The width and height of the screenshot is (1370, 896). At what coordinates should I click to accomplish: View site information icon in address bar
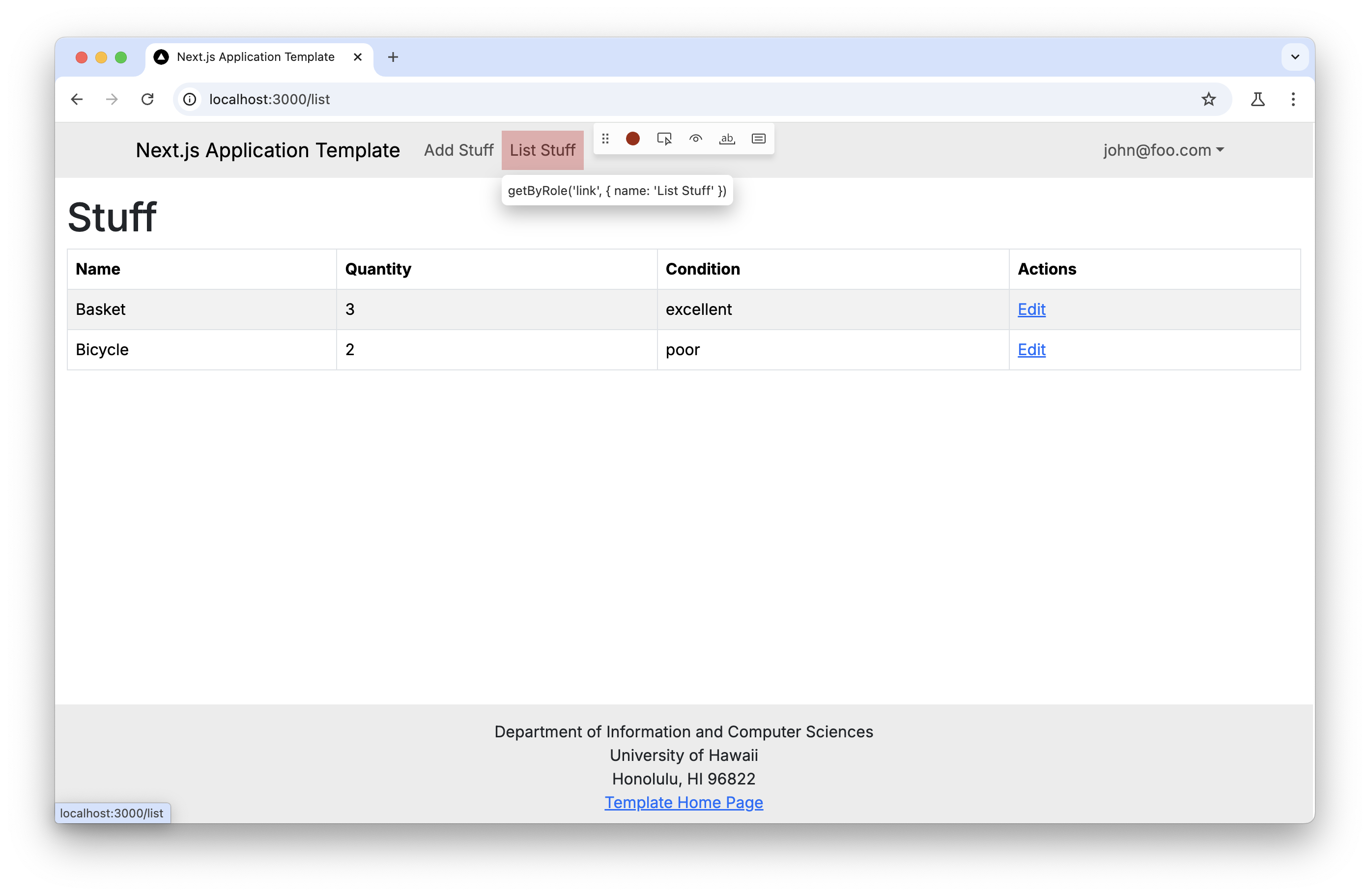click(x=189, y=100)
